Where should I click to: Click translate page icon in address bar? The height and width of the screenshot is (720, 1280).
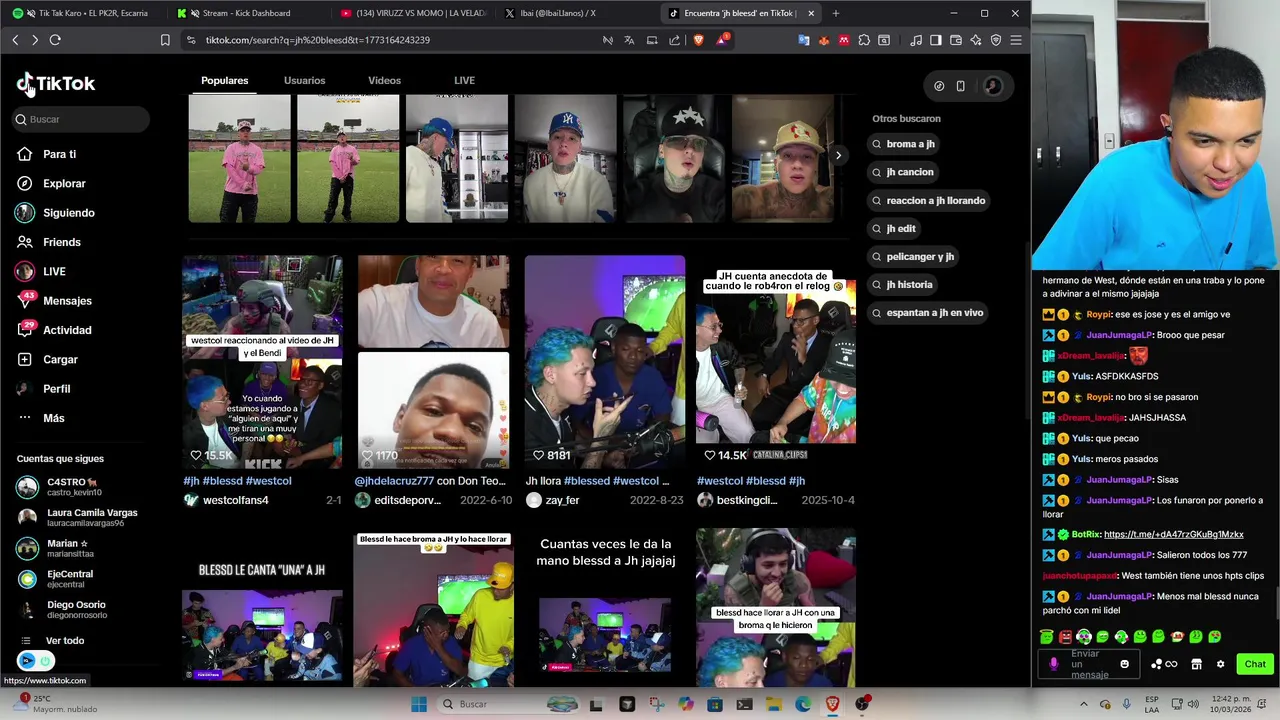(x=629, y=40)
